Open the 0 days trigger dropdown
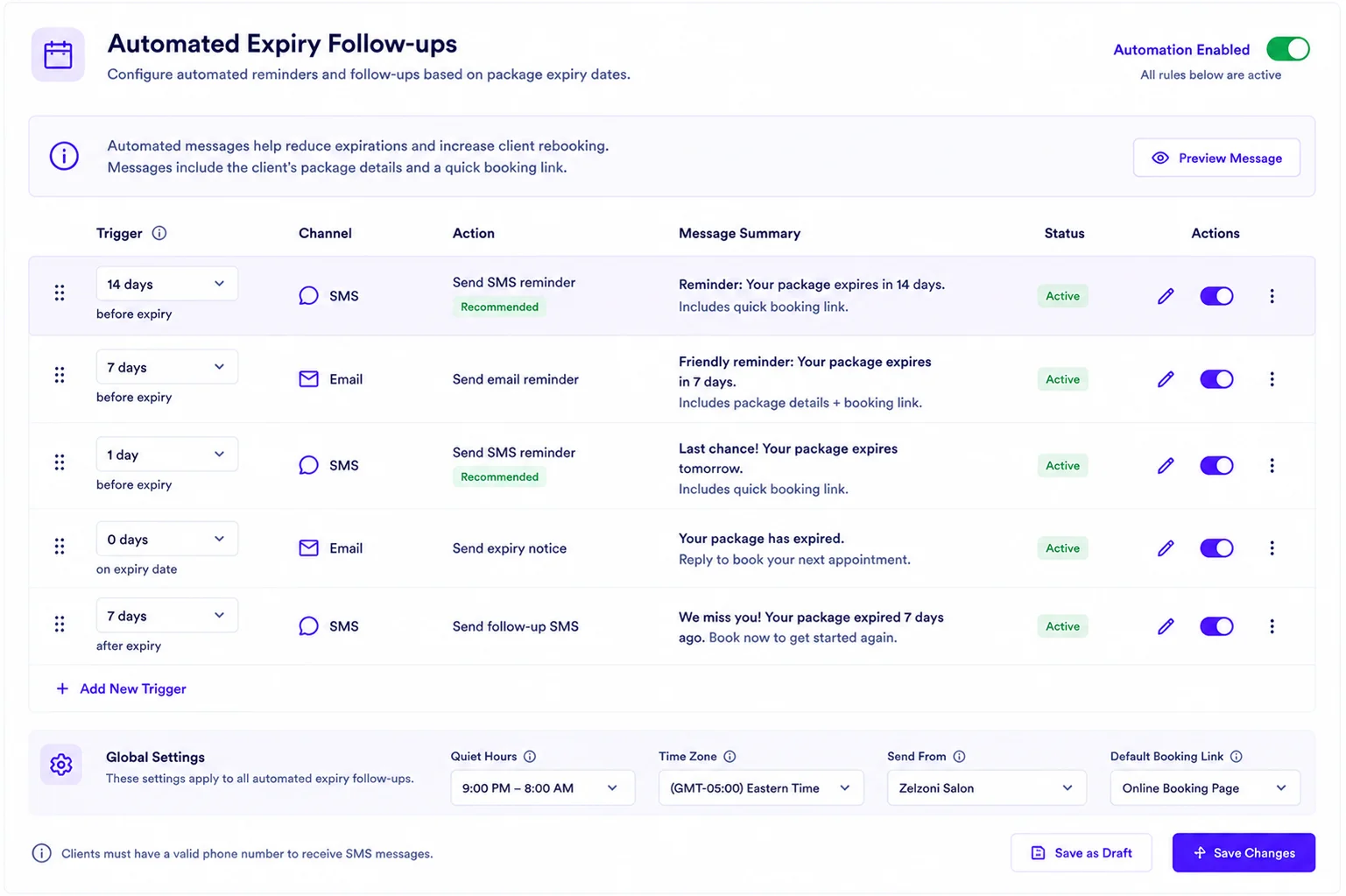 166,540
